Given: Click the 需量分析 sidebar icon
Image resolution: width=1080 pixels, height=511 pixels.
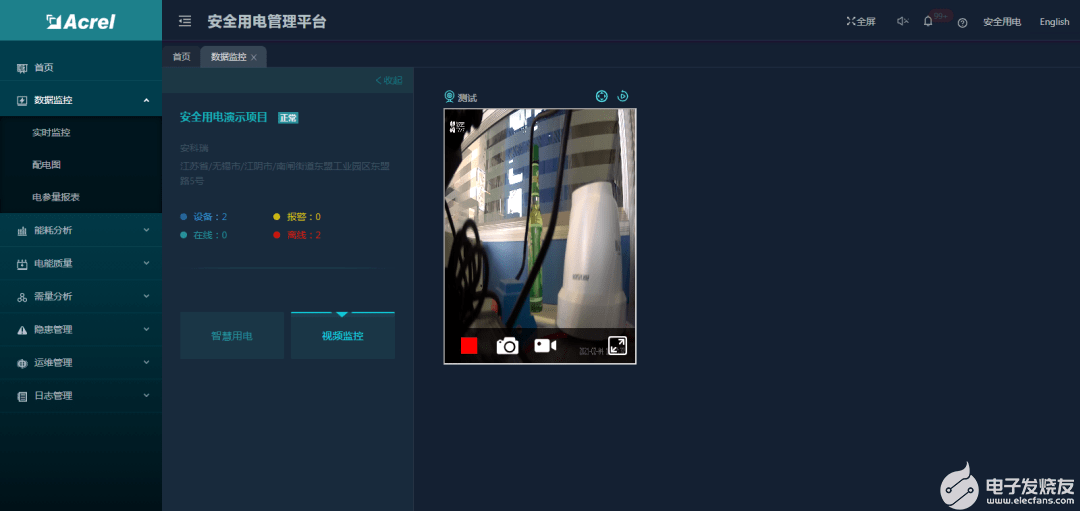Looking at the screenshot, I should coord(21,297).
